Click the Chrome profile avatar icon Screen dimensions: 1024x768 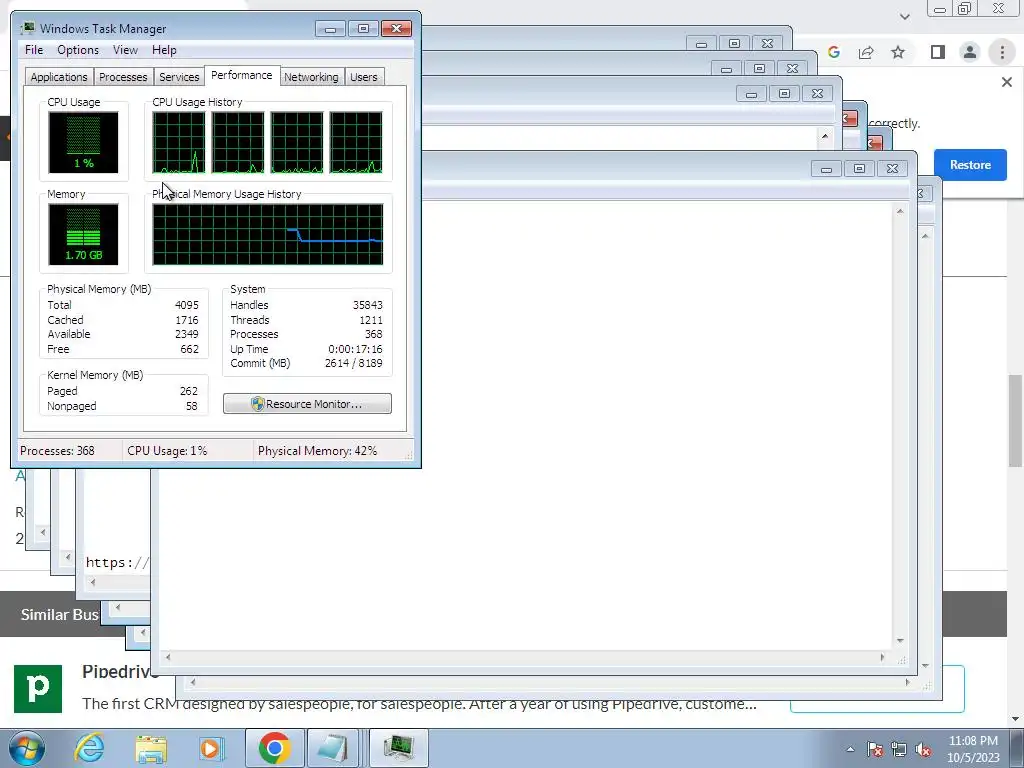(970, 52)
